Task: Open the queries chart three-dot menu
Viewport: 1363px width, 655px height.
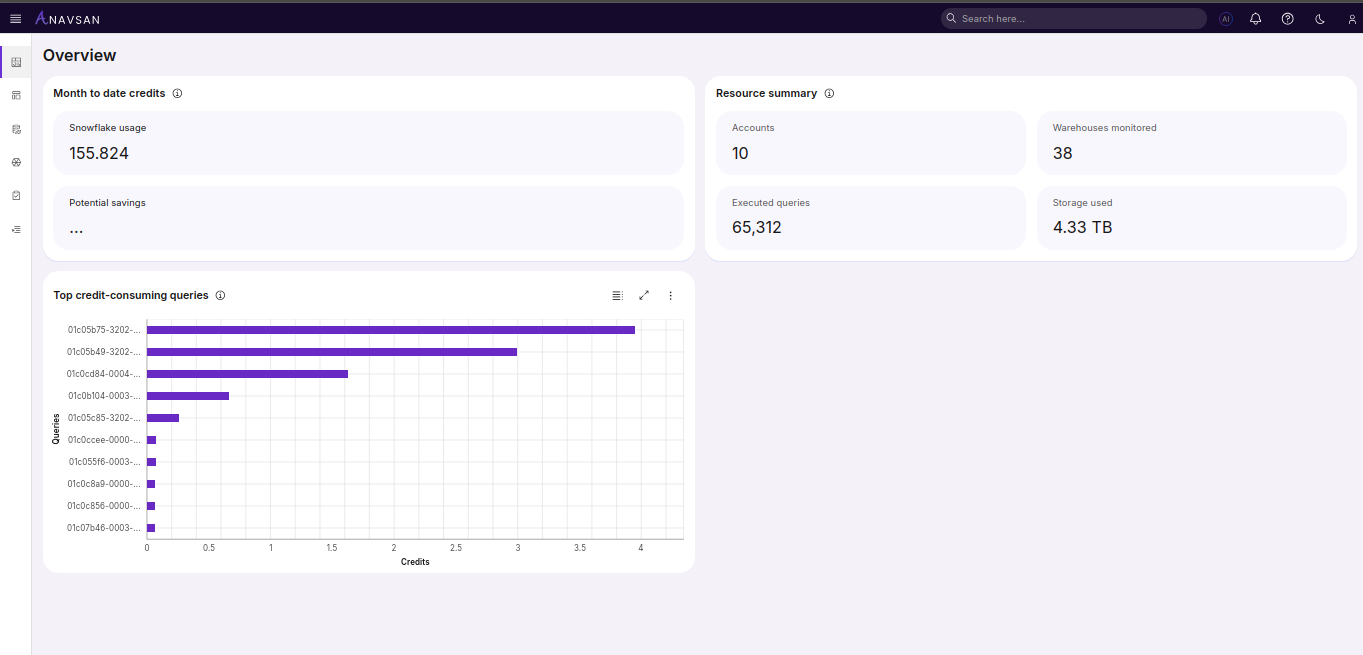Action: (671, 295)
